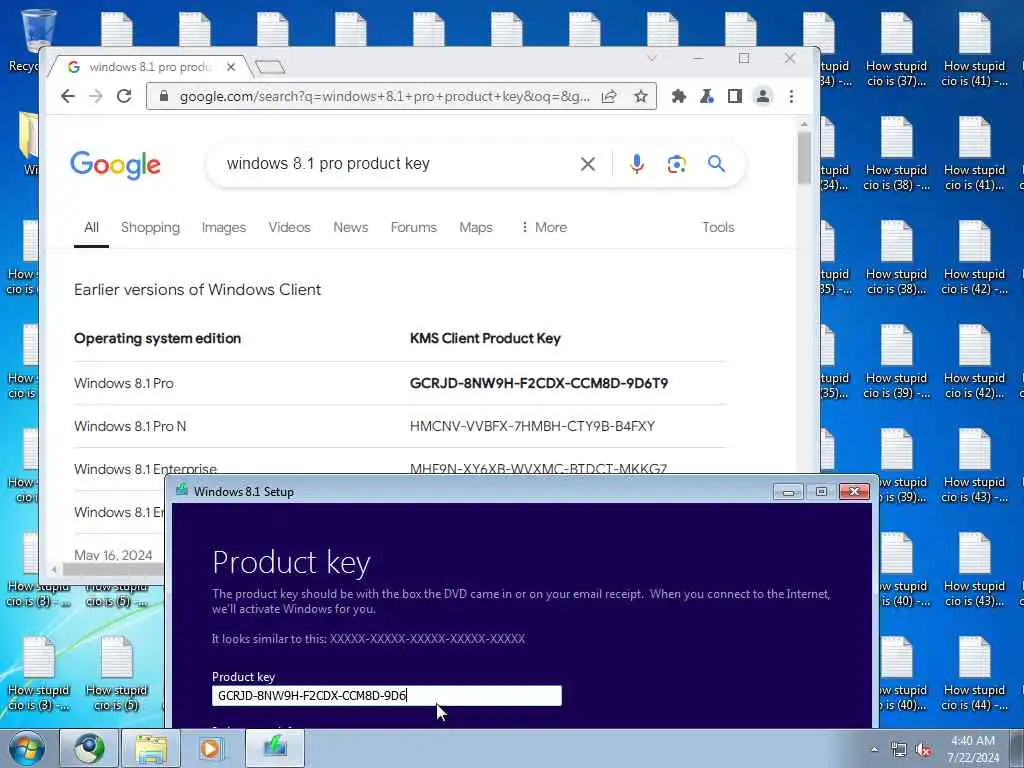This screenshot has width=1024, height=768.
Task: Open Chrome tab search chevron
Action: coord(652,58)
